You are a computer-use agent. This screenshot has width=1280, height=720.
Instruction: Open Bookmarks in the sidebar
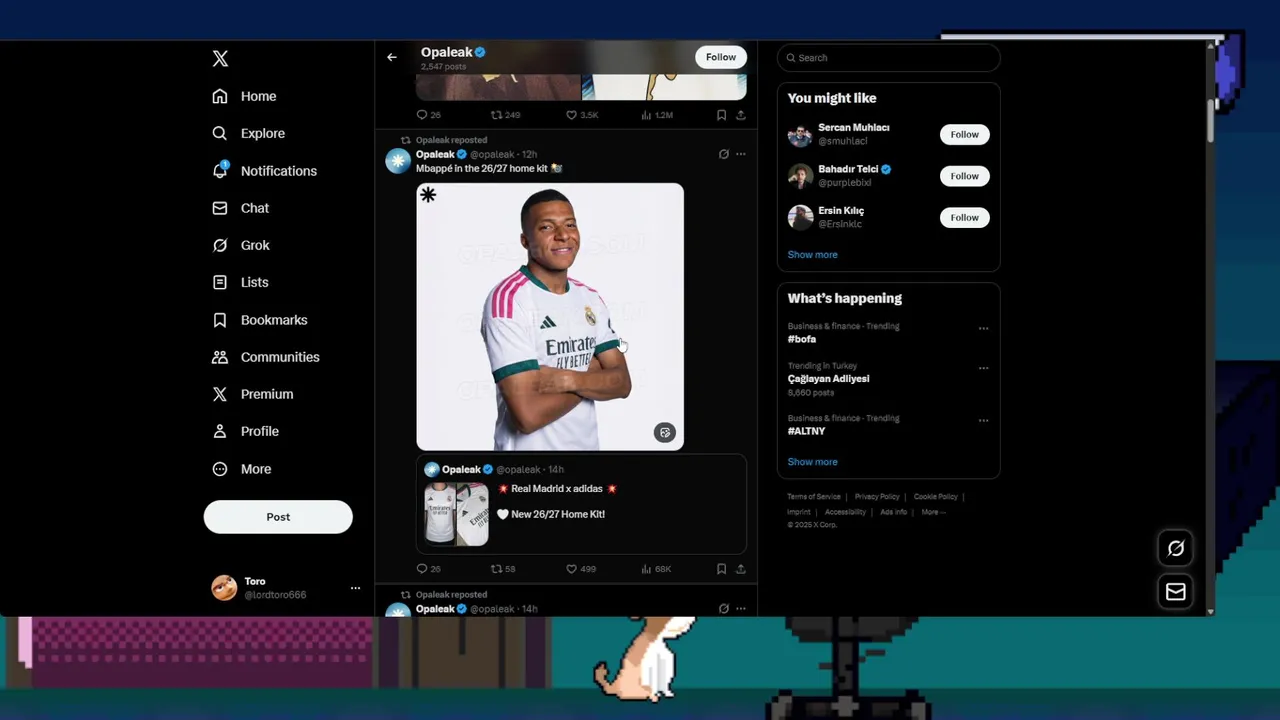tap(259, 320)
